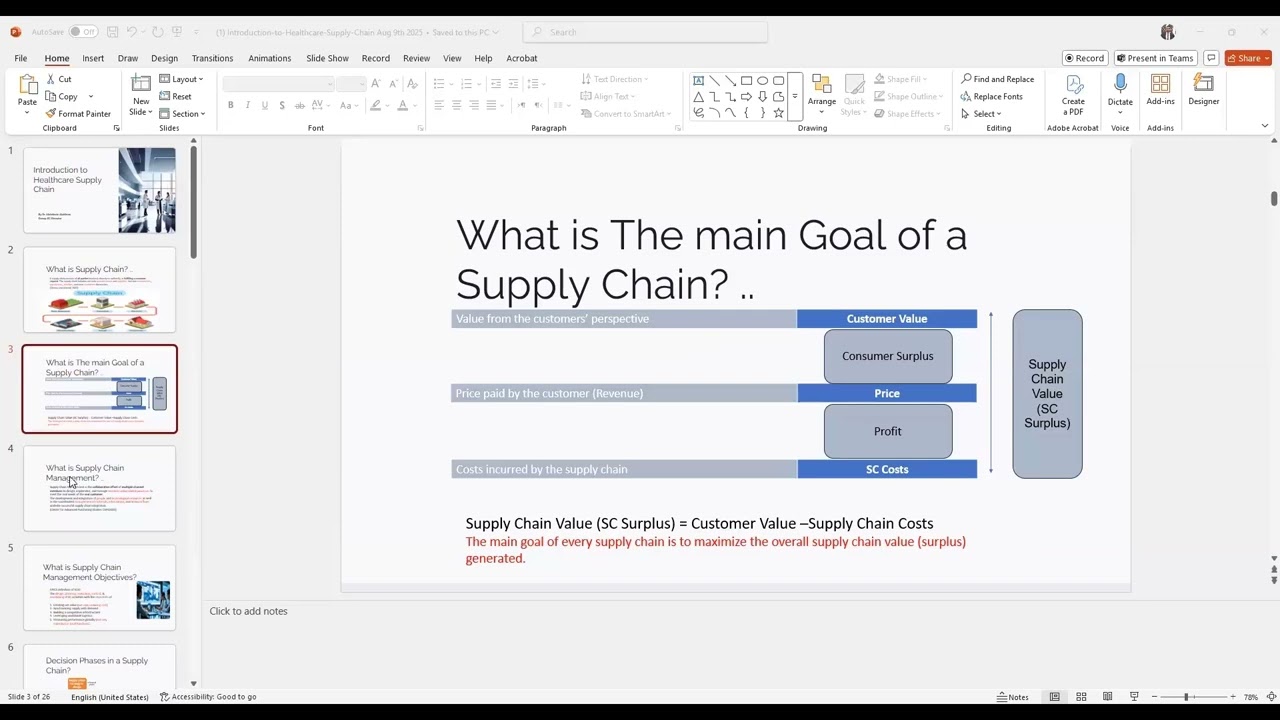
Task: Open the Comments pane icon
Action: point(1211,58)
